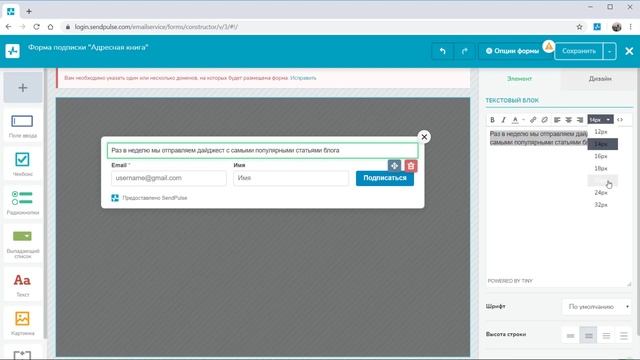Add a dropdown list (Выпадающий список) element
The image size is (640, 360).
click(22, 244)
